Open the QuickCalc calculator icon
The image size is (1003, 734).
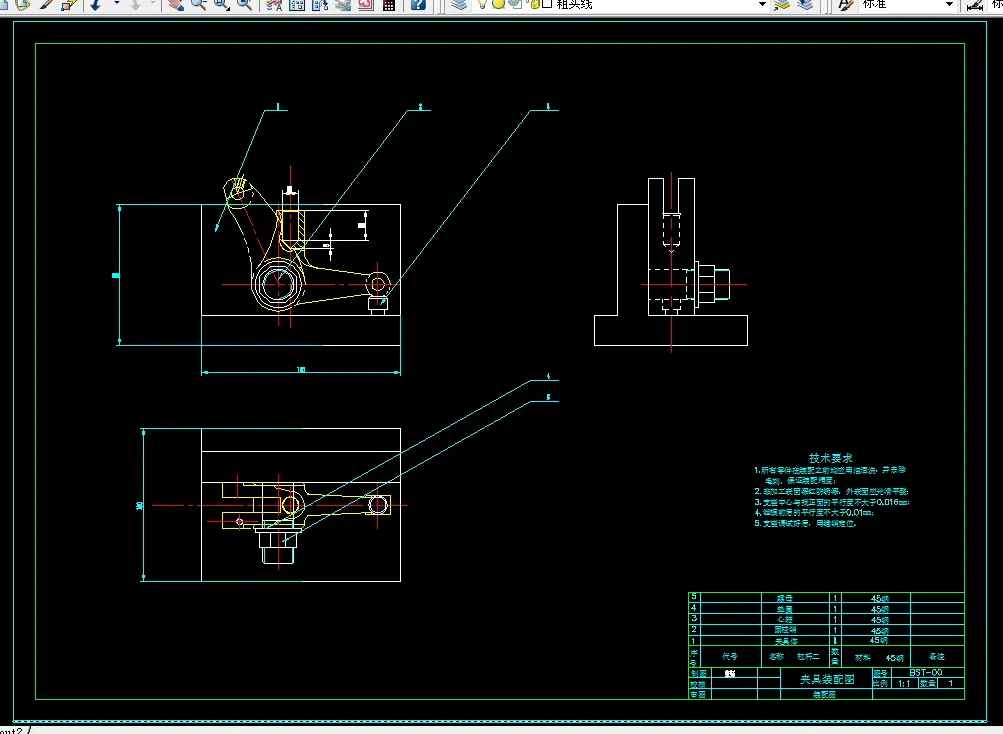[389, 4]
